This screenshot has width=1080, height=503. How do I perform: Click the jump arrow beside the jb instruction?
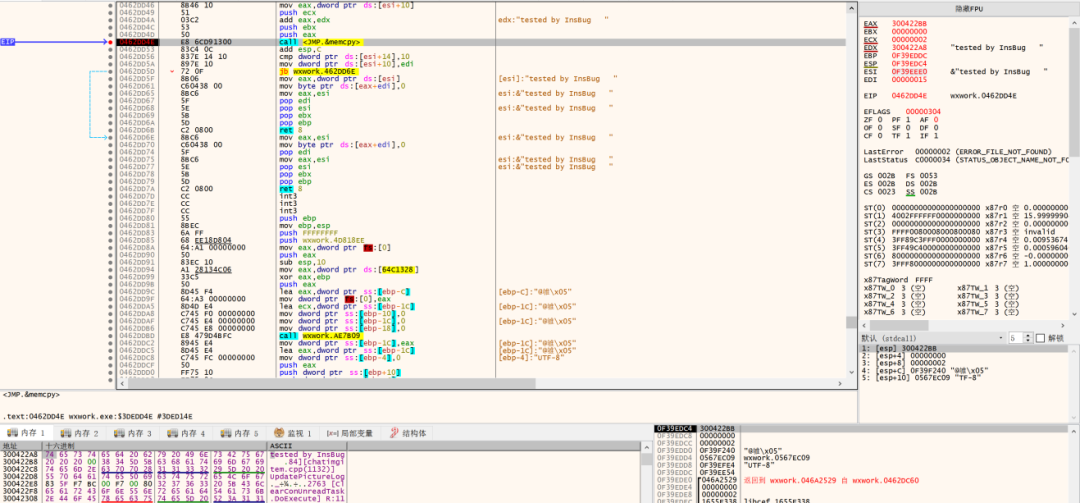pyautogui.click(x=171, y=73)
